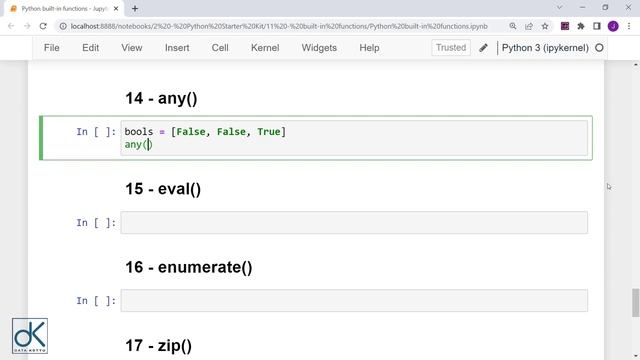Select the In [ ] prompt of any() cell

pyautogui.click(x=96, y=132)
